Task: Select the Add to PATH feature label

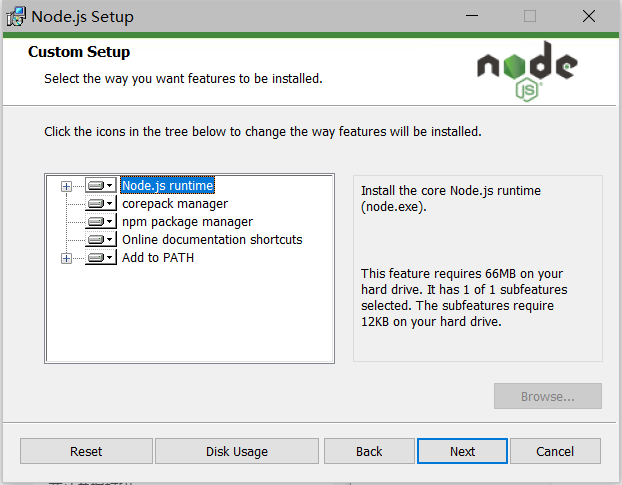Action: click(x=158, y=258)
